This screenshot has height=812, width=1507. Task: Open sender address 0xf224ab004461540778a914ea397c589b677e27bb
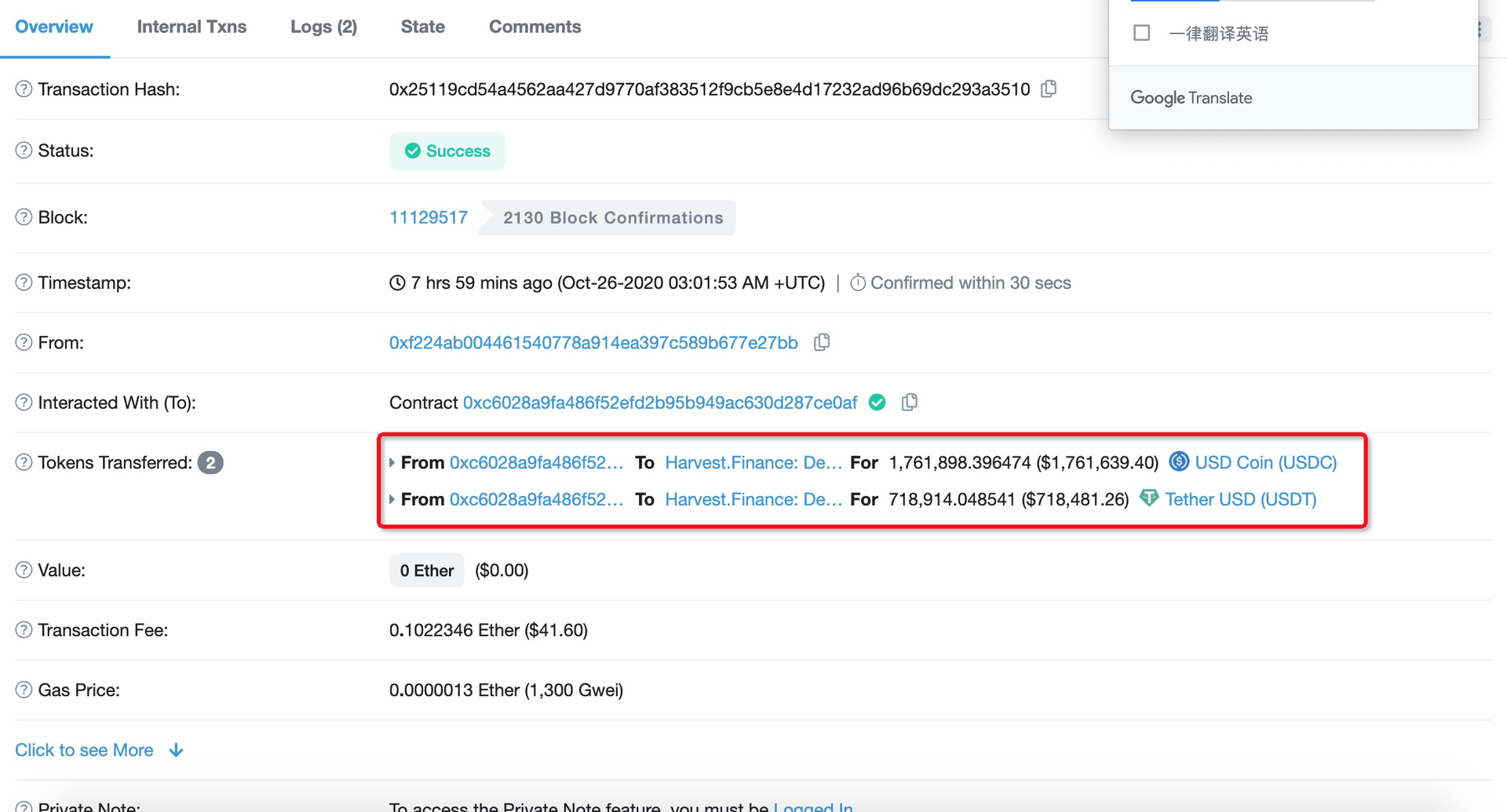point(593,343)
